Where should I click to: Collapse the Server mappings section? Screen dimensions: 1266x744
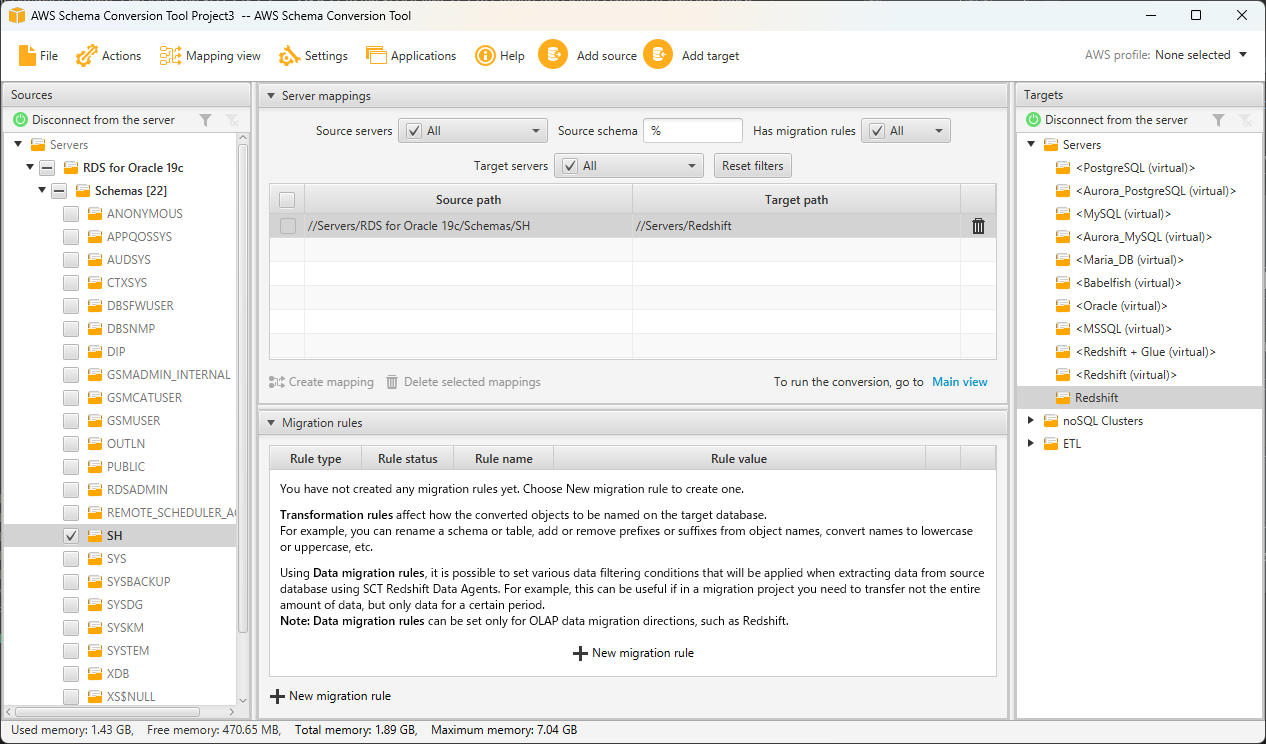click(270, 96)
